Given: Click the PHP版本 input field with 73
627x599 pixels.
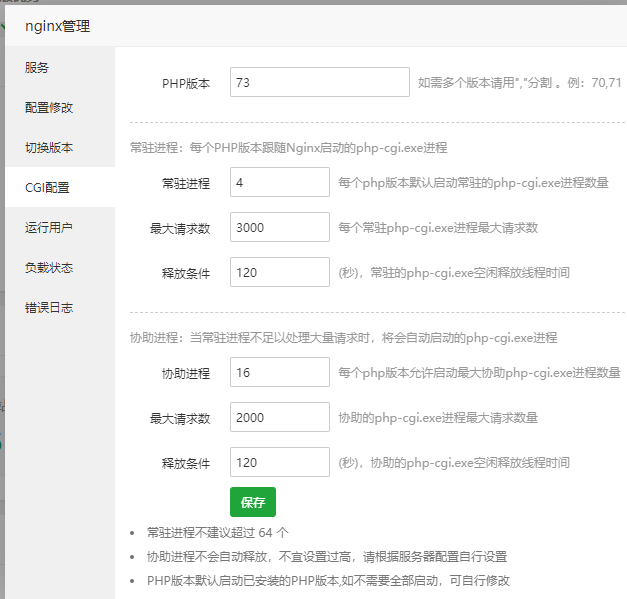Looking at the screenshot, I should [x=319, y=82].
